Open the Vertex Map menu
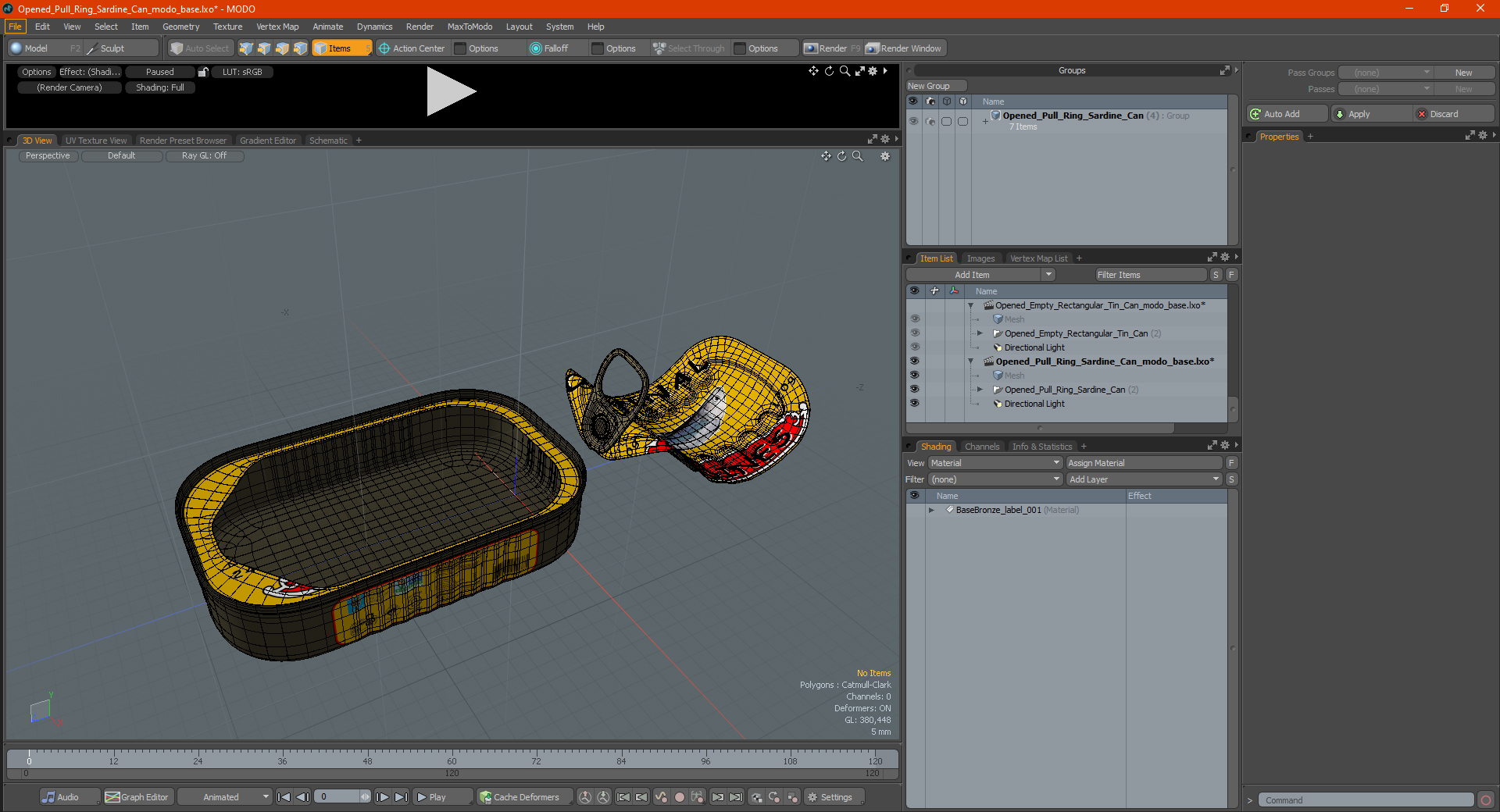The width and height of the screenshot is (1500, 812). click(x=277, y=27)
